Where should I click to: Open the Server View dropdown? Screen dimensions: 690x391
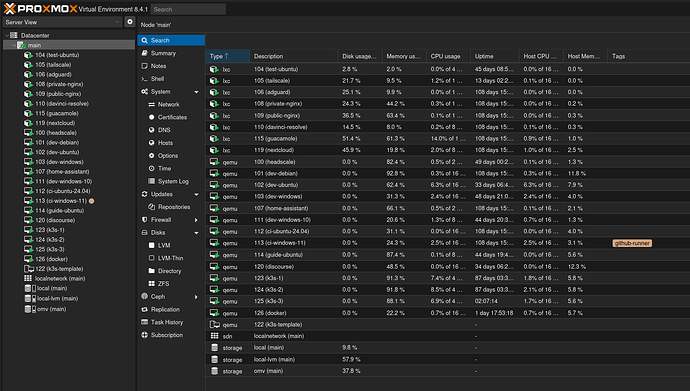pos(62,22)
